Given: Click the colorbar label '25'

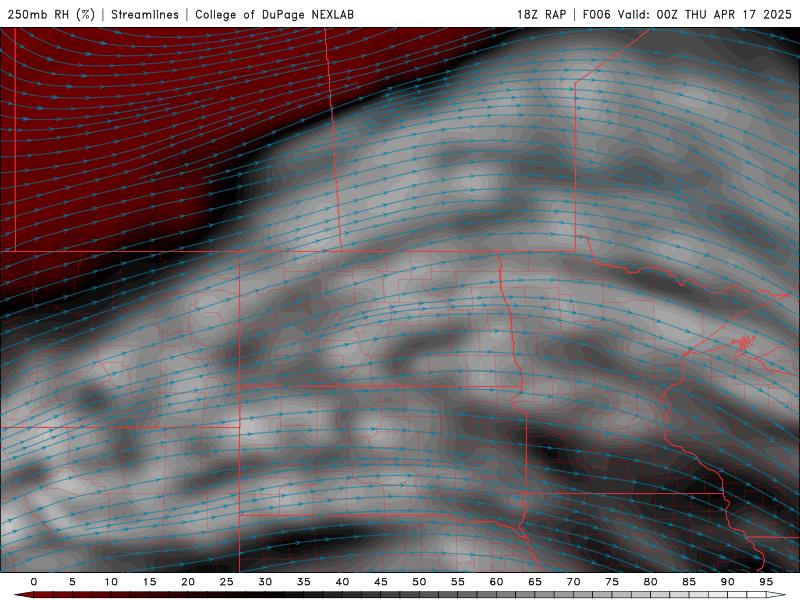Looking at the screenshot, I should pyautogui.click(x=227, y=582).
